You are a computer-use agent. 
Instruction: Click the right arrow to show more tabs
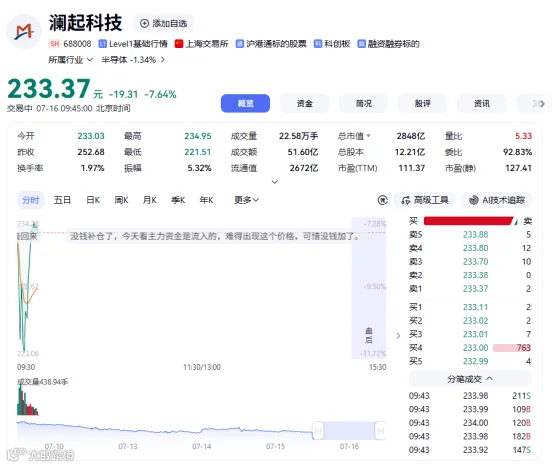click(542, 103)
